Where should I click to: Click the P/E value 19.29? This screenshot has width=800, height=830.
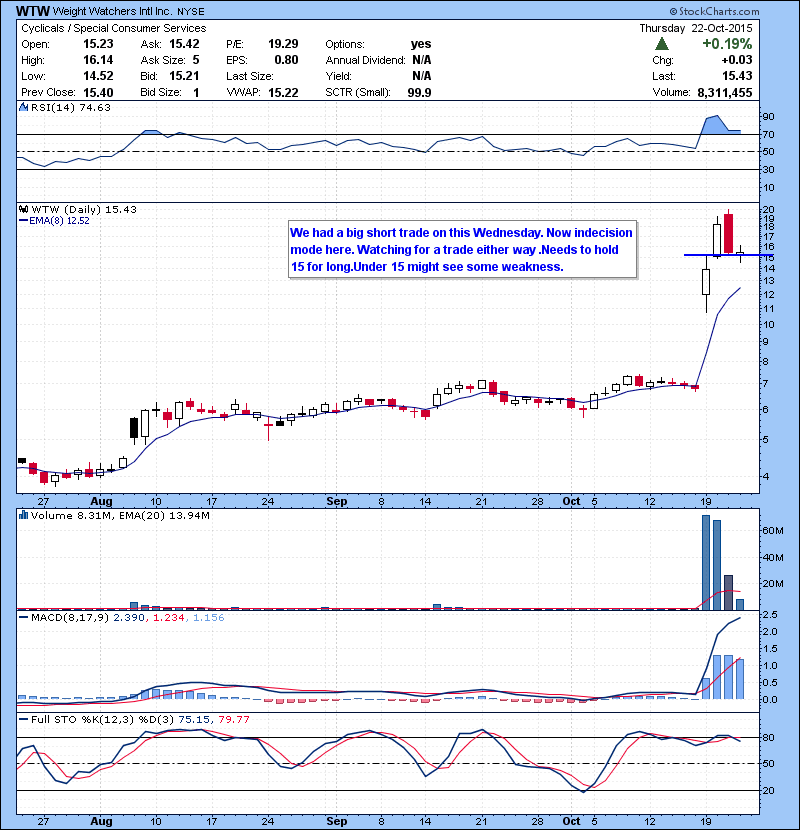pyautogui.click(x=283, y=44)
